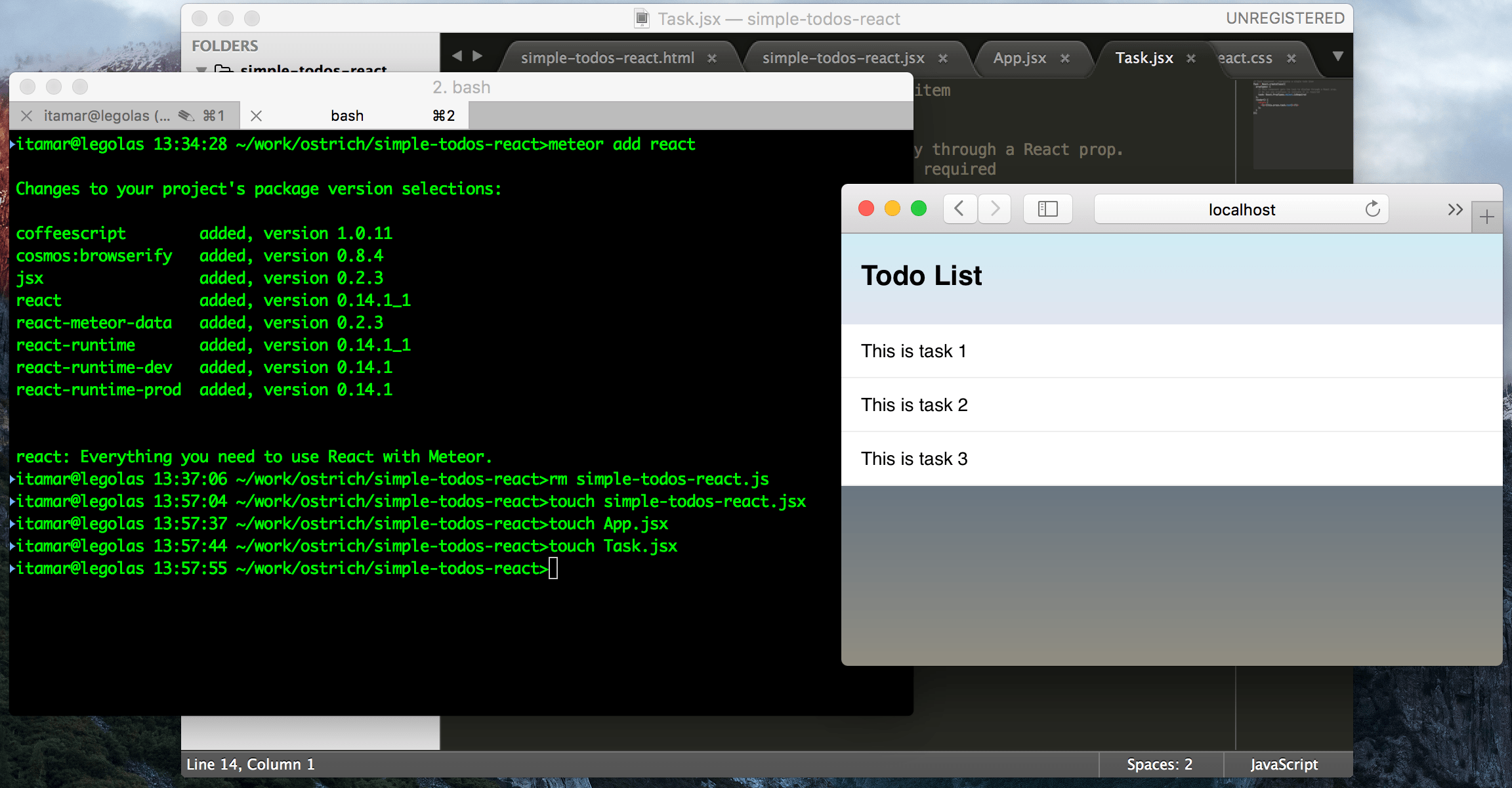This screenshot has height=788, width=1512.
Task: Click Safari's forward navigation arrow
Action: click(995, 209)
